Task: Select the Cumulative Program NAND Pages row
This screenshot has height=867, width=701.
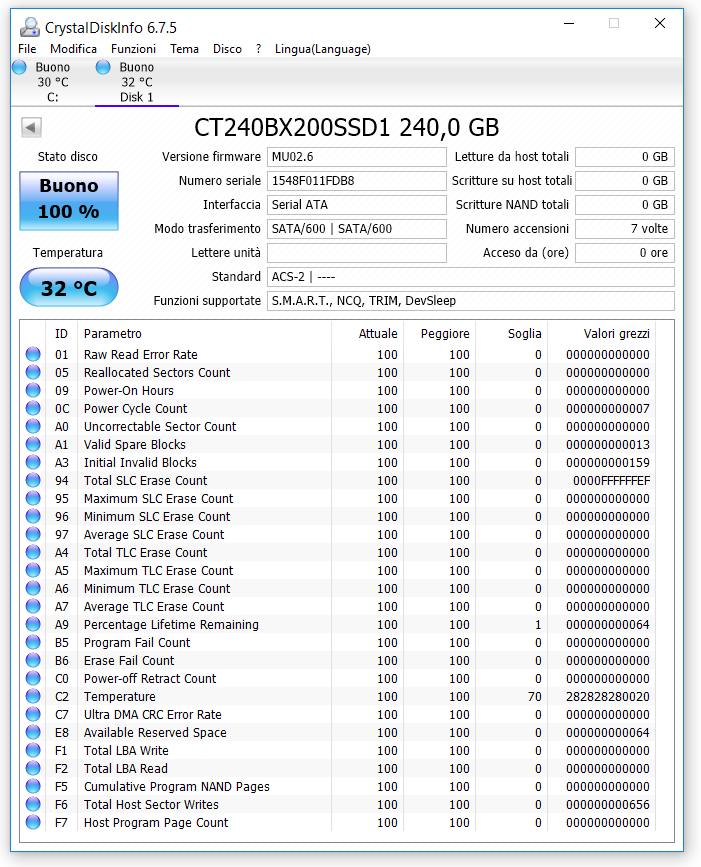Action: 338,786
